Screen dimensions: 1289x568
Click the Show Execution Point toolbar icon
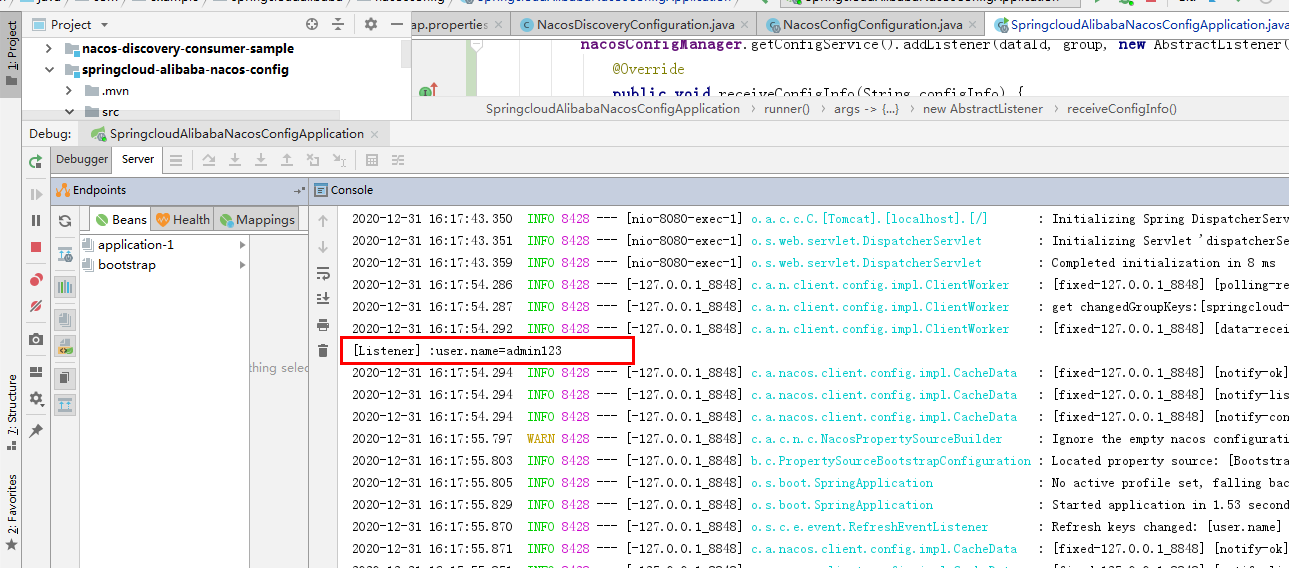[x=176, y=160]
